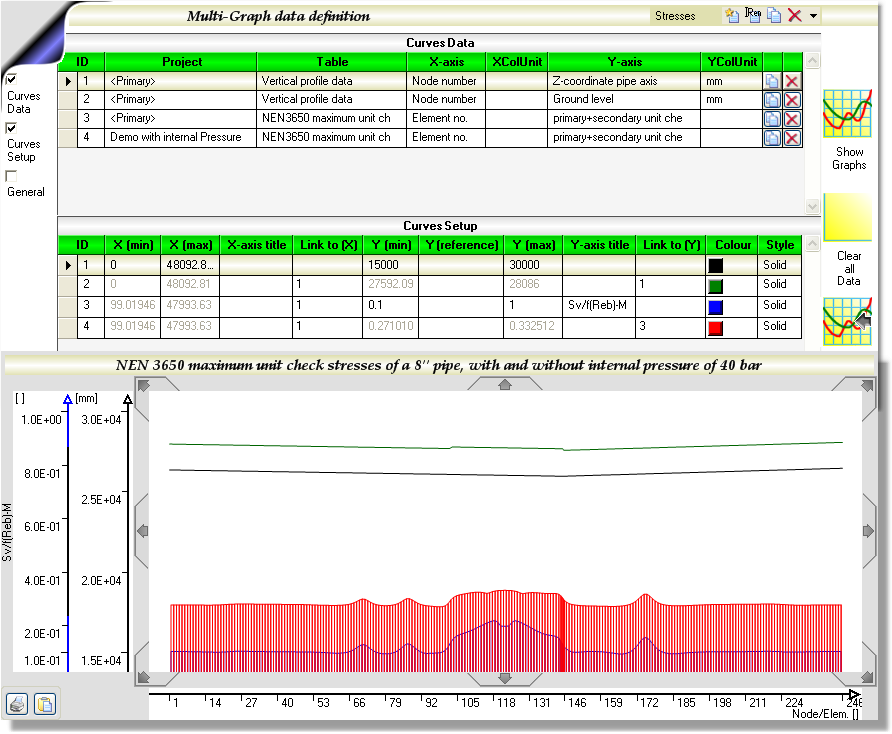Screen dimensions: 892x734
Task: Open Y-axis cell for Ground level row
Action: tap(624, 100)
